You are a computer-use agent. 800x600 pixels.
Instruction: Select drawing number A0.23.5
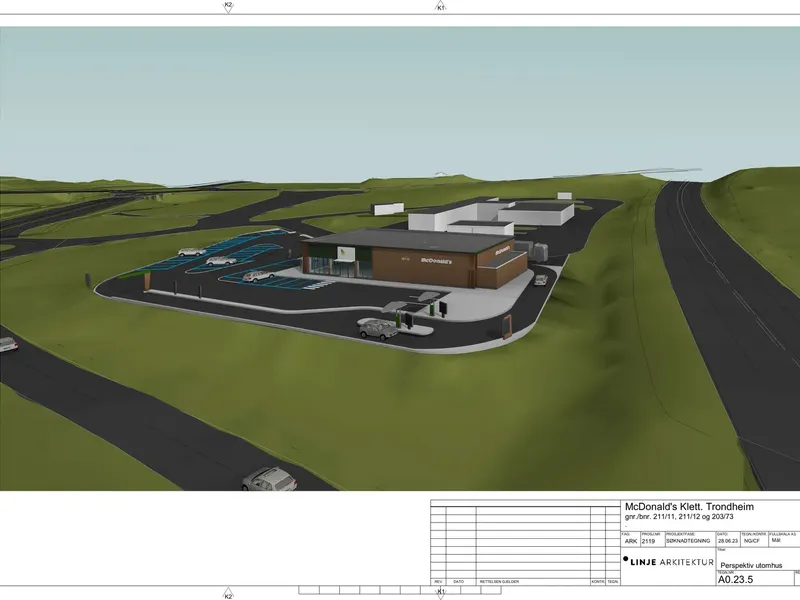735,580
